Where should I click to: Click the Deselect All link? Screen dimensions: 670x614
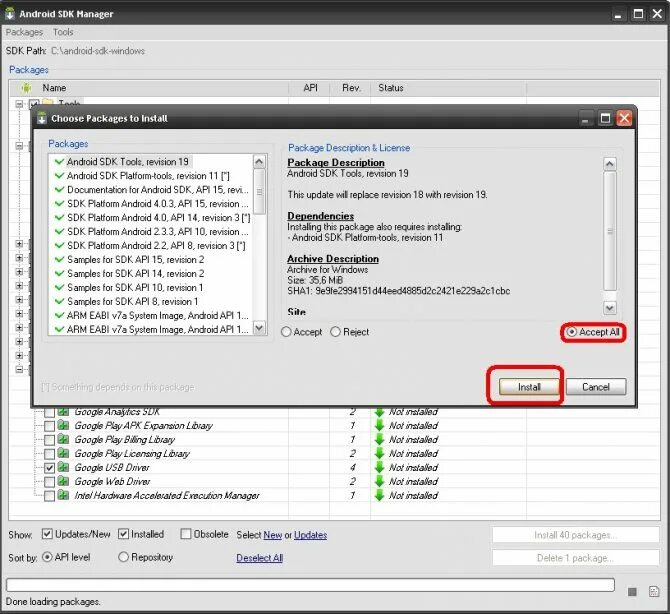(x=259, y=558)
